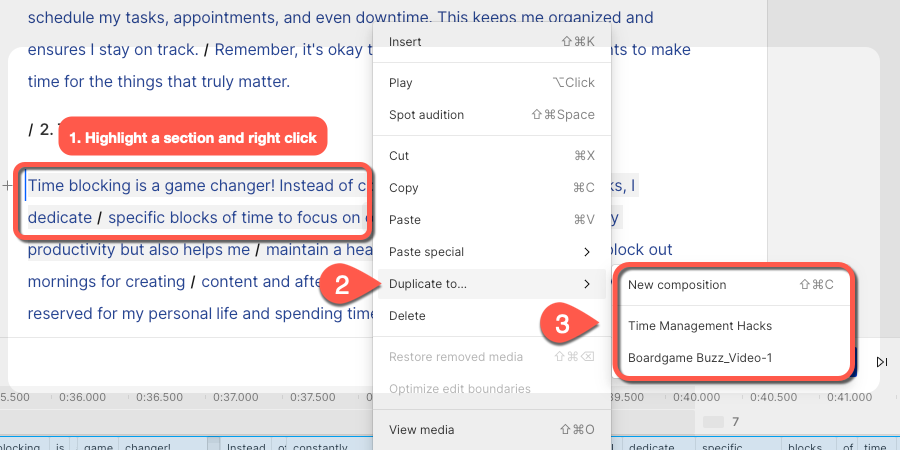Image resolution: width=900 pixels, height=450 pixels.
Task: Click the word 'productivity' in the script
Action: (72, 250)
